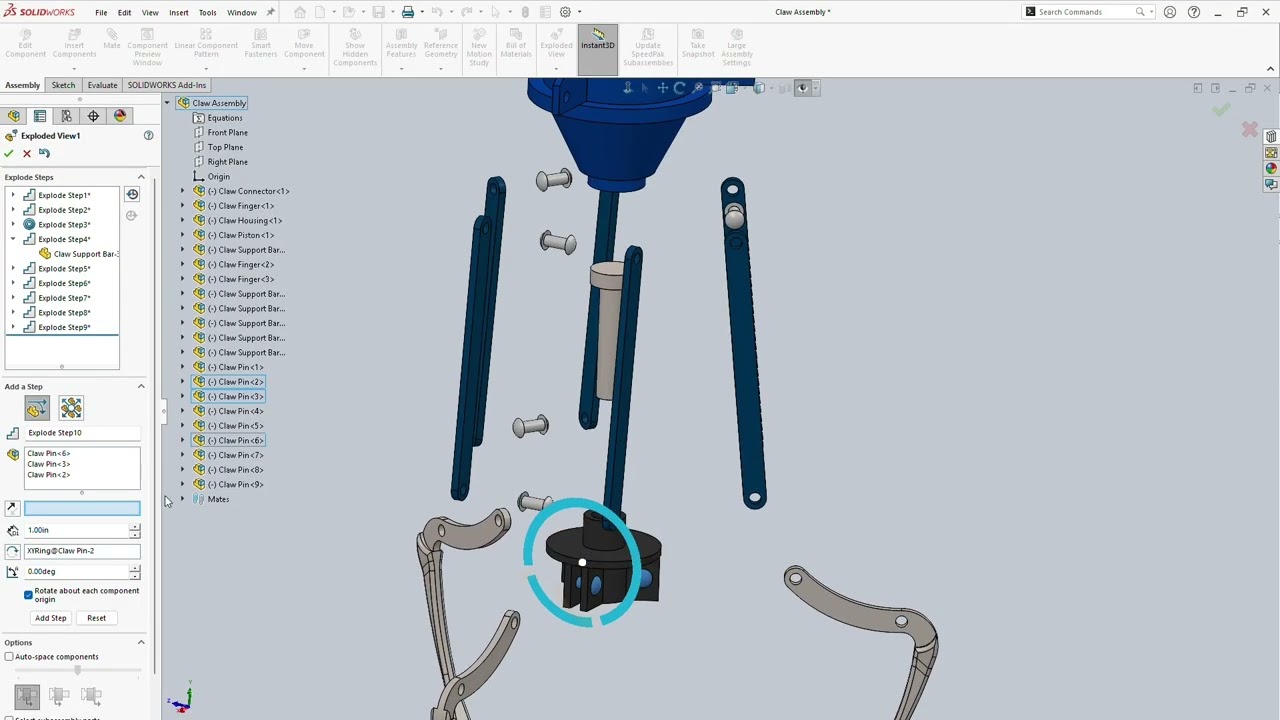Switch to the Evaluate tab

102,85
